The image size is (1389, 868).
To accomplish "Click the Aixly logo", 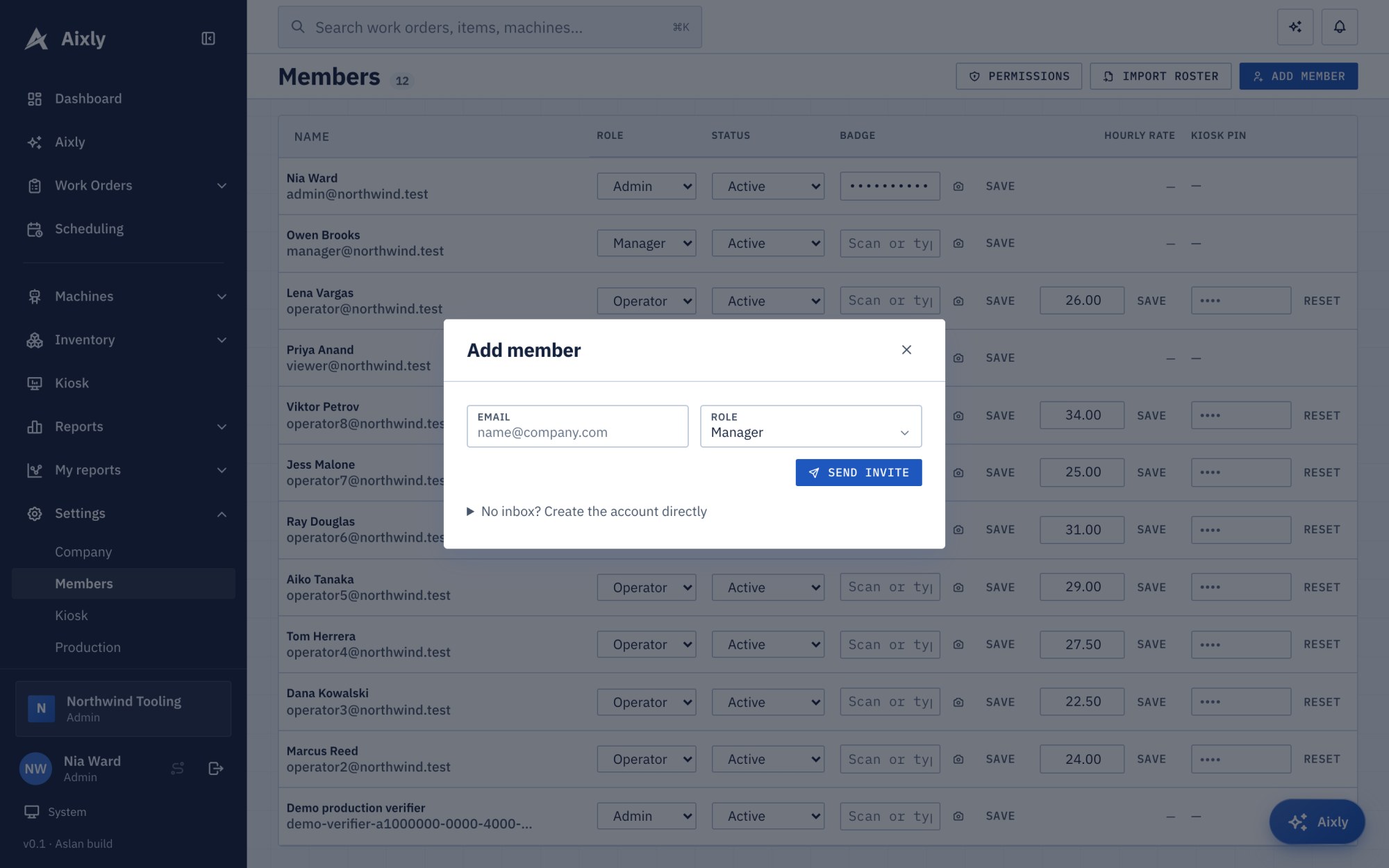I will coord(65,39).
